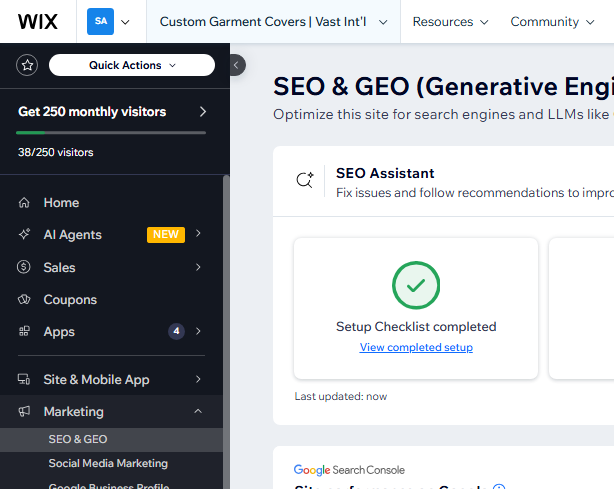Click the Coupons tag icon
This screenshot has width=614, height=489.
click(x=24, y=300)
